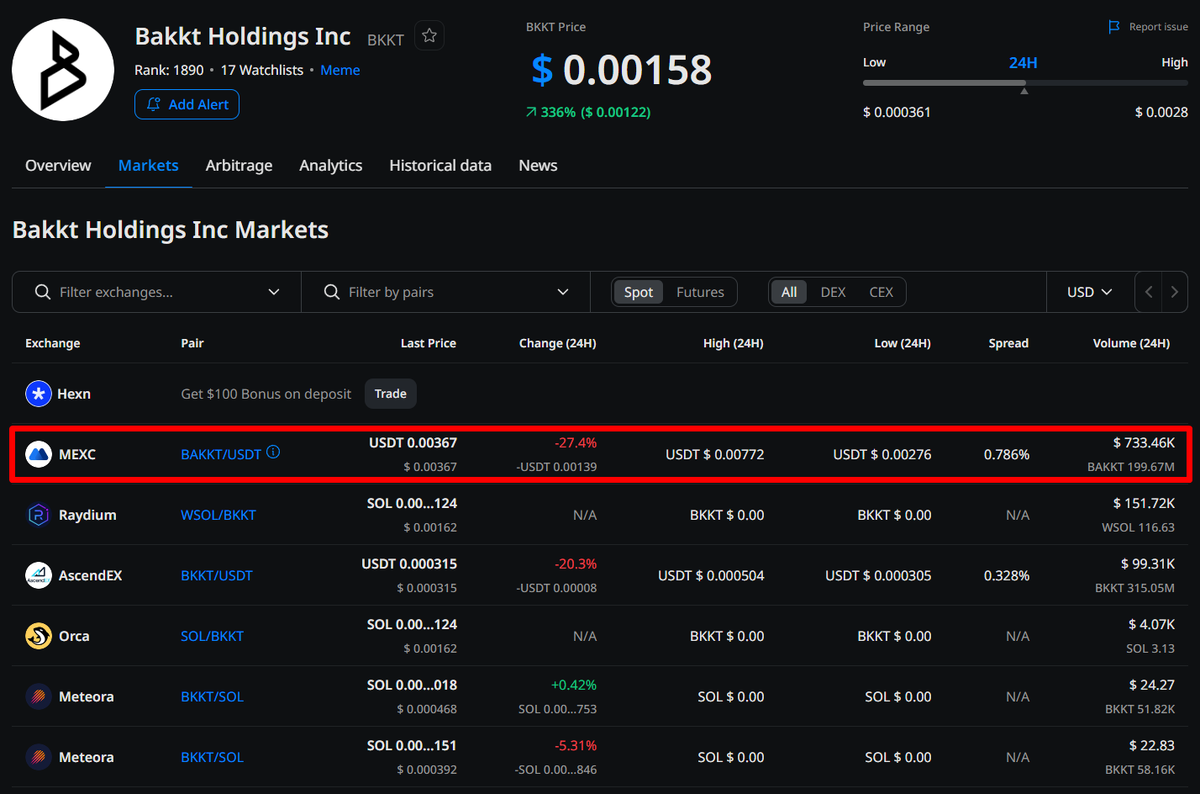Viewport: 1200px width, 794px height.
Task: Click the Hexn exchange name
Action: click(74, 394)
